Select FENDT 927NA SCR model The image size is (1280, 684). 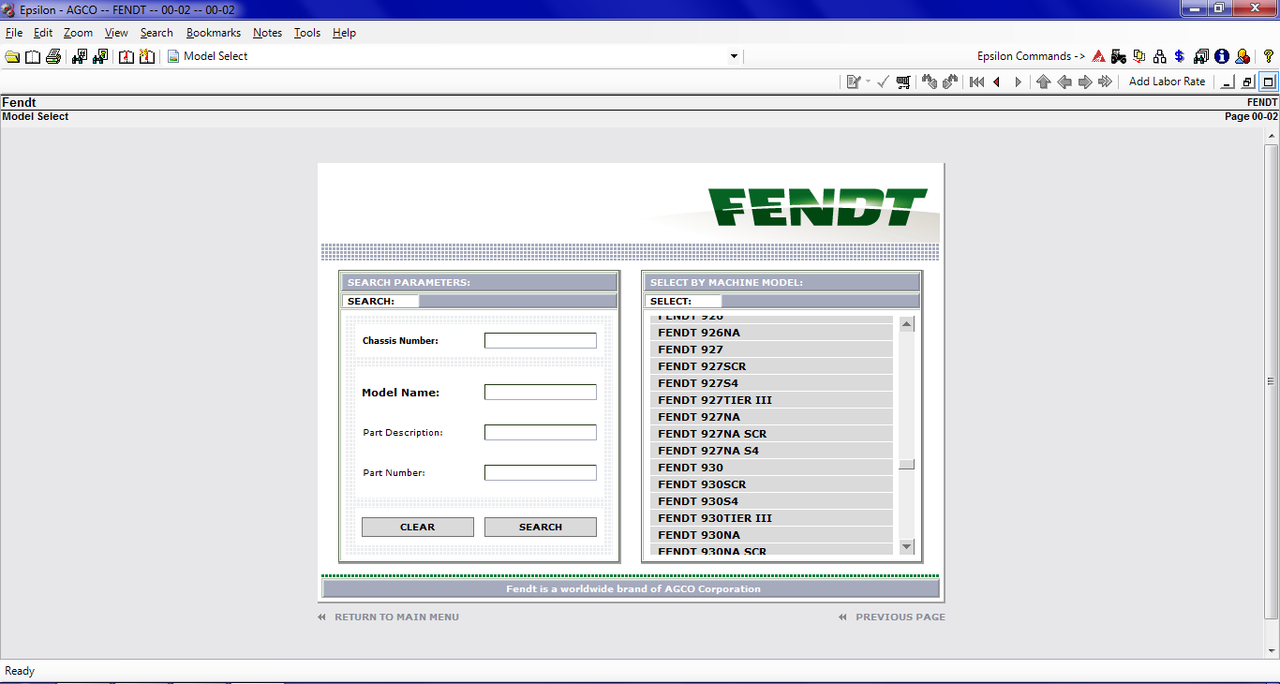point(772,434)
